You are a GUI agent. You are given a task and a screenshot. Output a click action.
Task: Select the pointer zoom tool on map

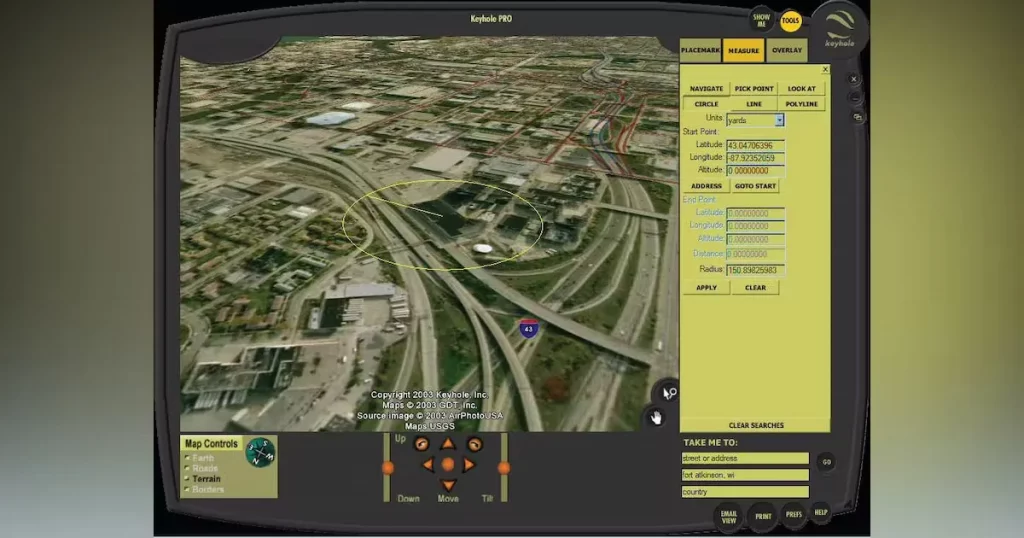667,392
